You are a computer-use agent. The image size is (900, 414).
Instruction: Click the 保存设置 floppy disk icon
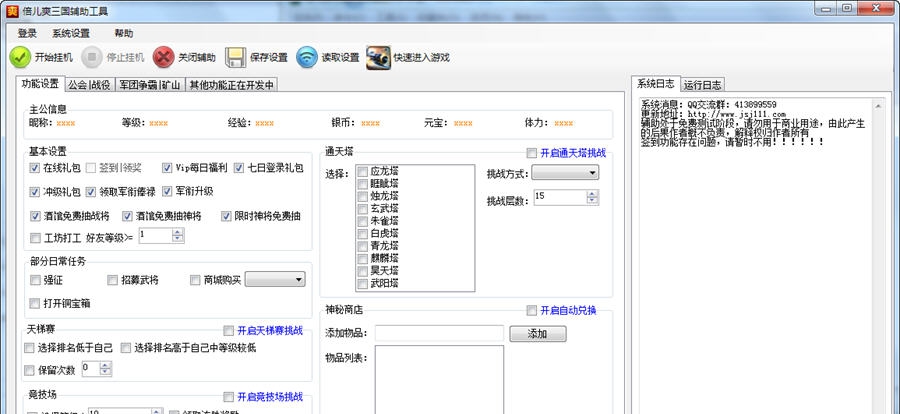(x=235, y=57)
